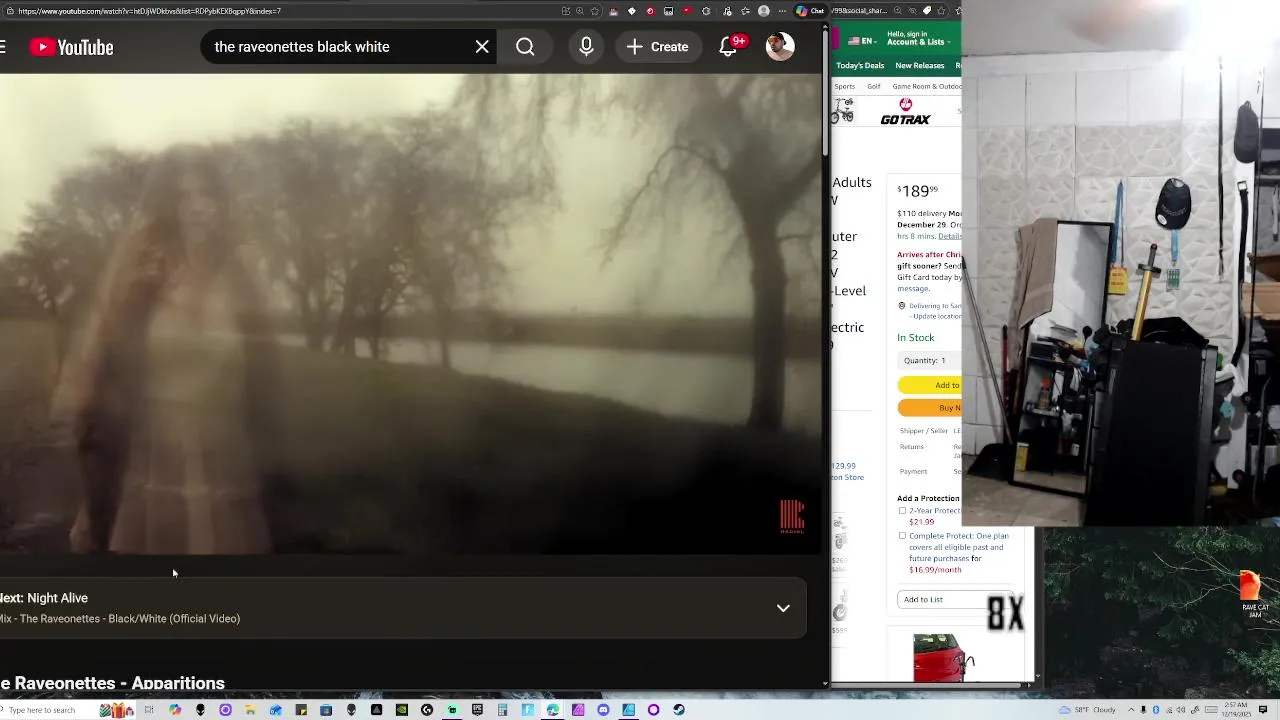Open the Copilot taskbar icon
This screenshot has height=720, width=1280.
click(x=175, y=710)
